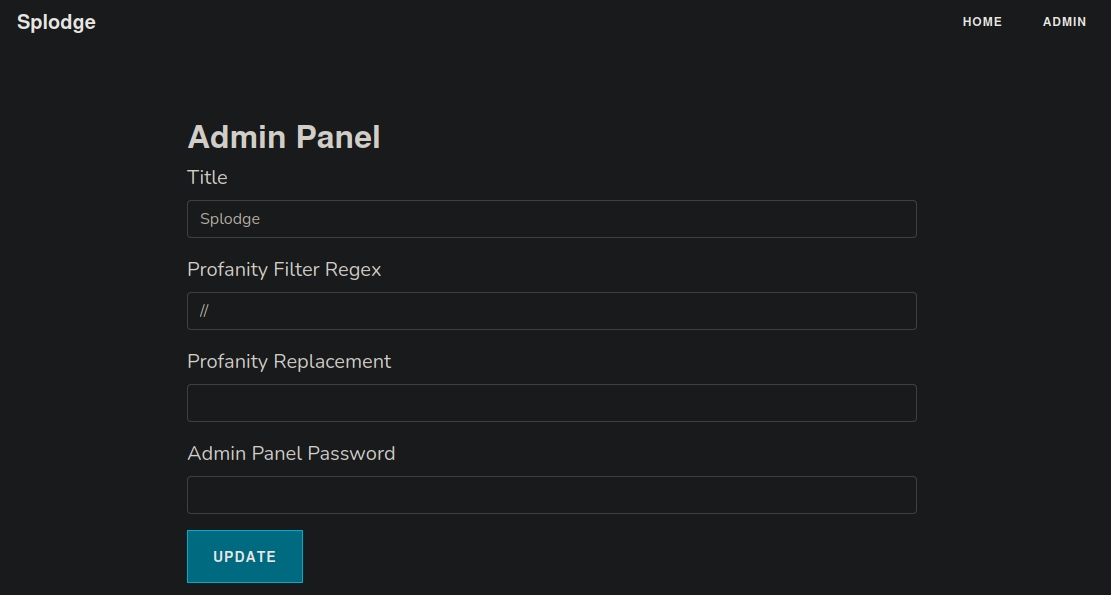Click the Splodge site logo
Image resolution: width=1111 pixels, height=595 pixels.
[x=56, y=22]
